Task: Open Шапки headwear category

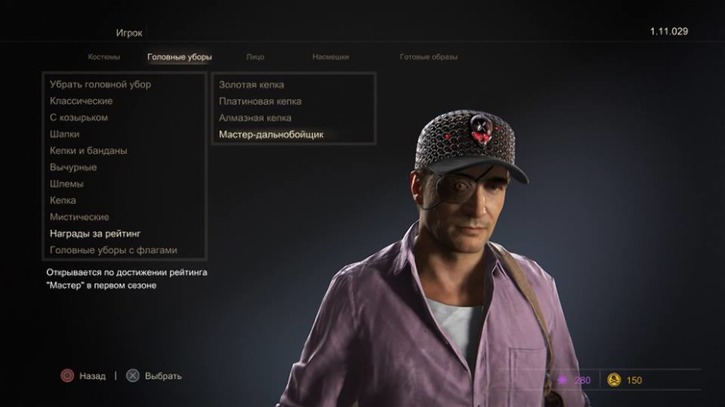Action: (64, 134)
